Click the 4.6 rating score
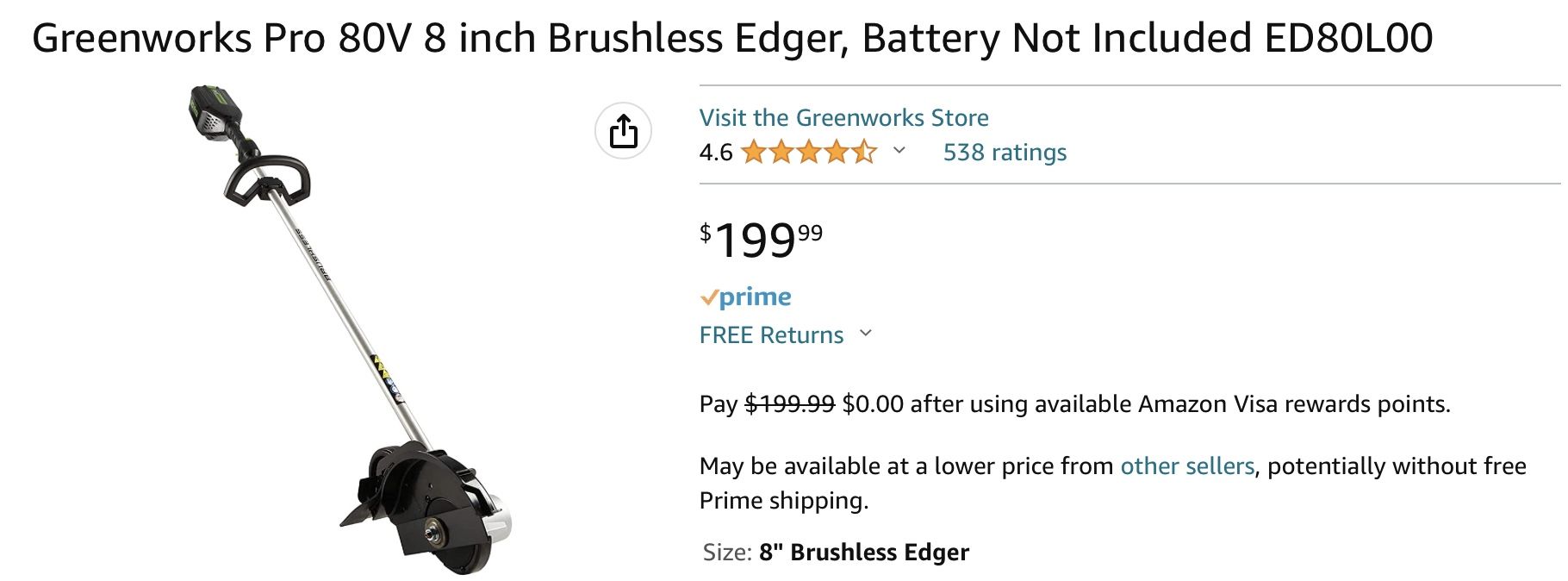 click(714, 152)
